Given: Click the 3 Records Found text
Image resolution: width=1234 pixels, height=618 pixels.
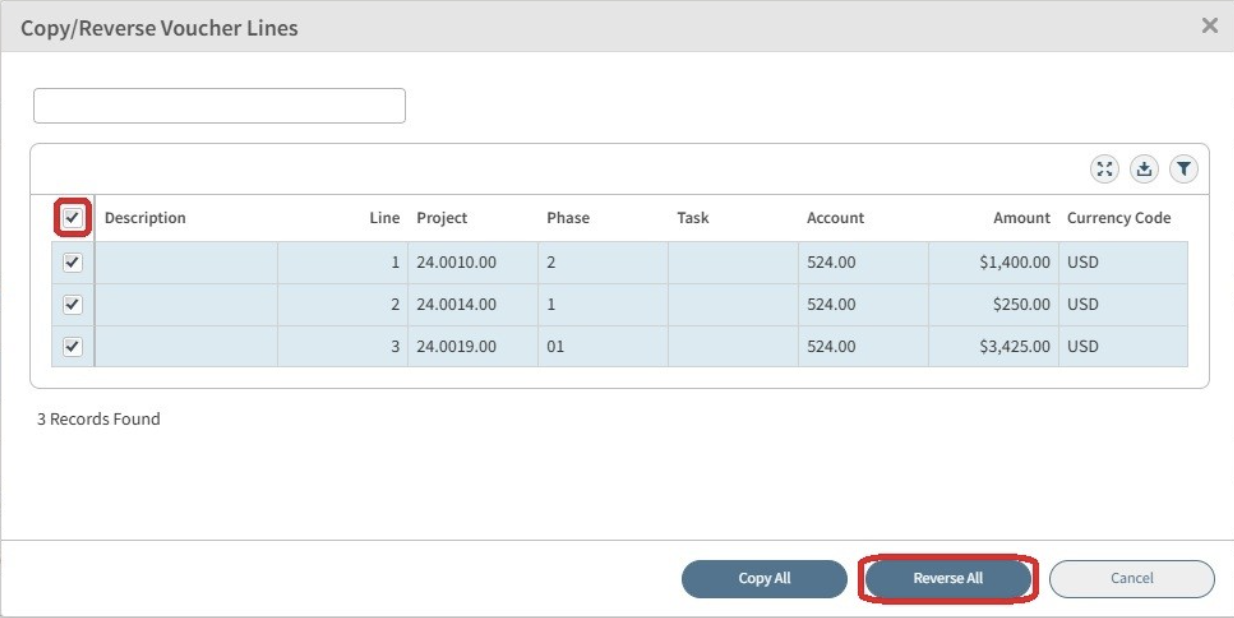Looking at the screenshot, I should pyautogui.click(x=99, y=419).
